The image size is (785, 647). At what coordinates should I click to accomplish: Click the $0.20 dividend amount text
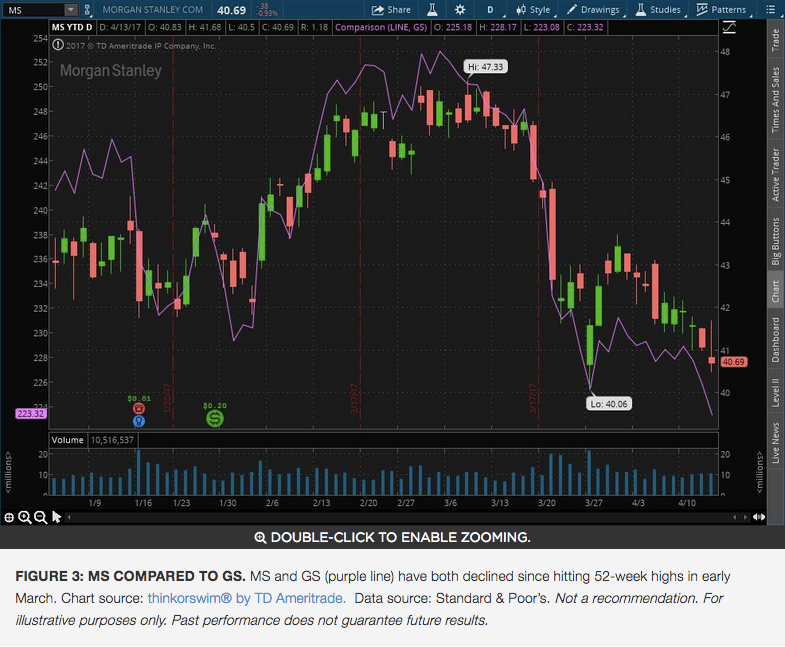coord(215,406)
